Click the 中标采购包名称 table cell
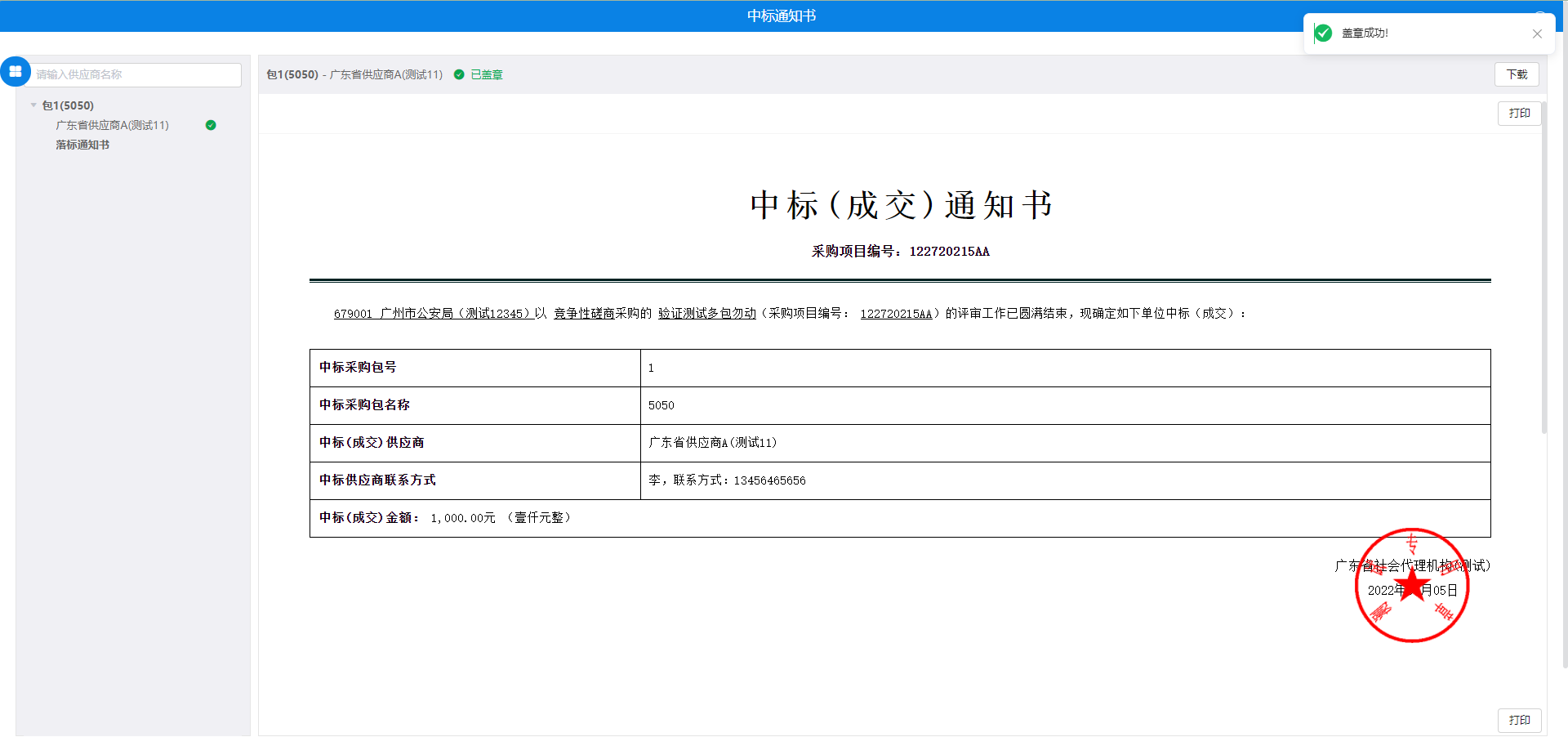1568x737 pixels. (475, 405)
